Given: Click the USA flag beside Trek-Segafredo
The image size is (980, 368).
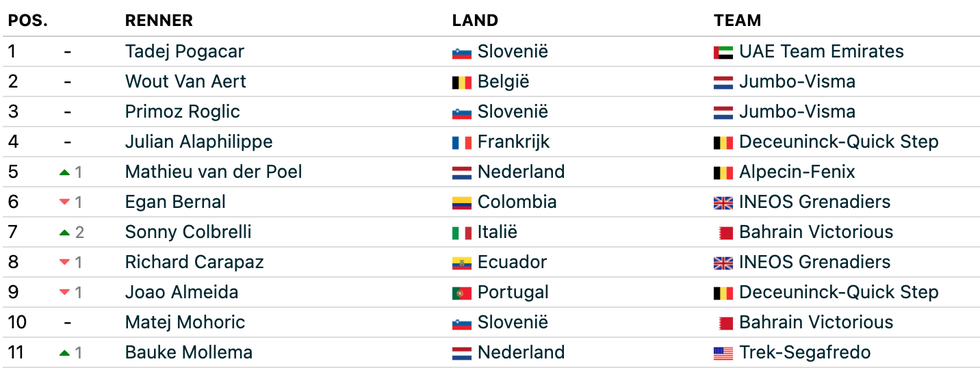Looking at the screenshot, I should coord(723,354).
